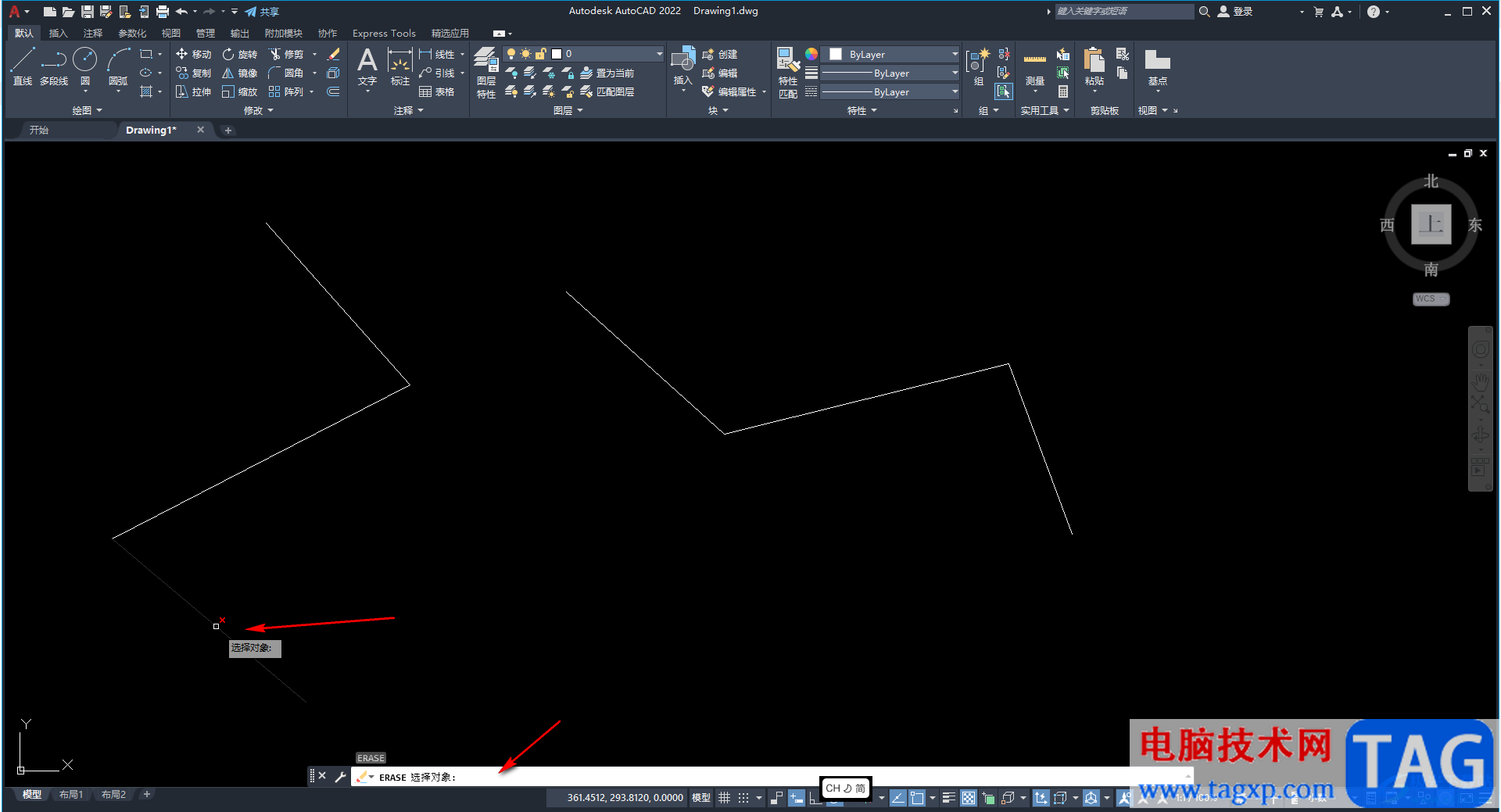Click the Trim (修剪) tool
Image resolution: width=1501 pixels, height=812 pixels.
286,54
